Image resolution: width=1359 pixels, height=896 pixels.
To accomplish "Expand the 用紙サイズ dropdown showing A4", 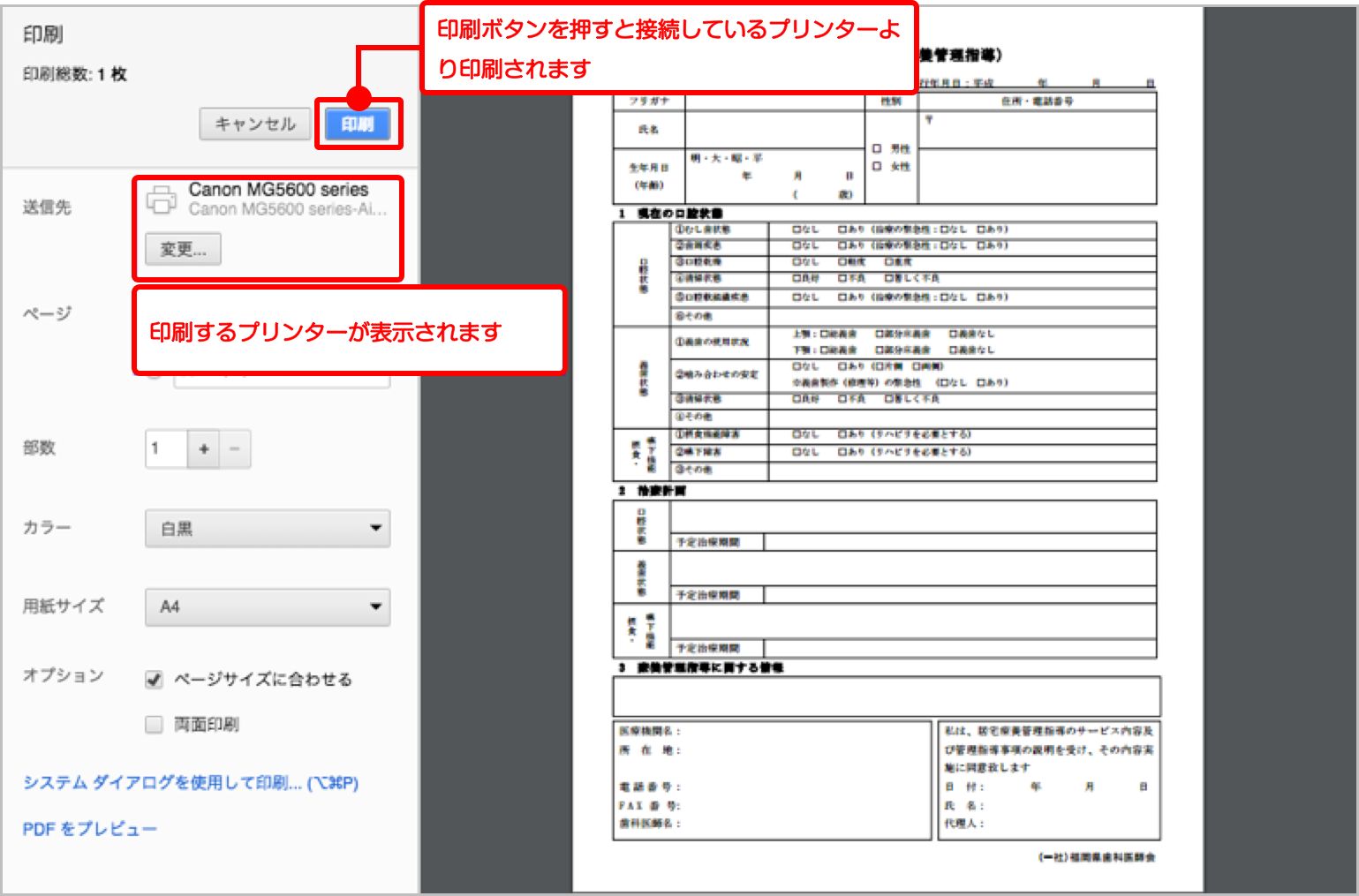I will [x=268, y=607].
